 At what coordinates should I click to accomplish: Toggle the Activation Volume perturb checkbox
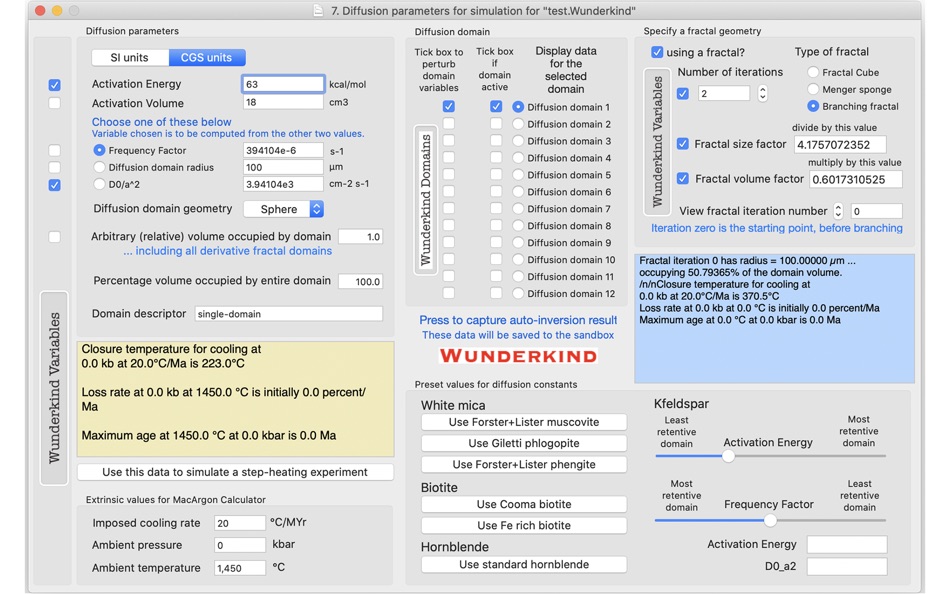click(55, 103)
